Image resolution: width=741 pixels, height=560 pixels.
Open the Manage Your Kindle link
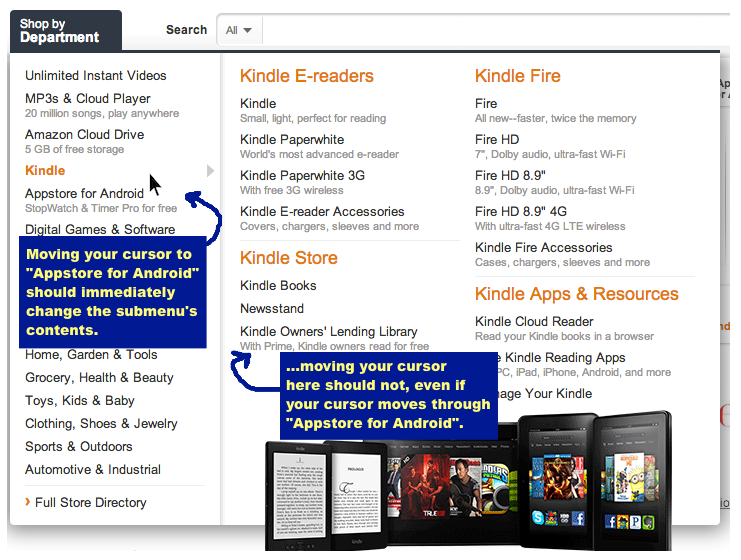546,394
